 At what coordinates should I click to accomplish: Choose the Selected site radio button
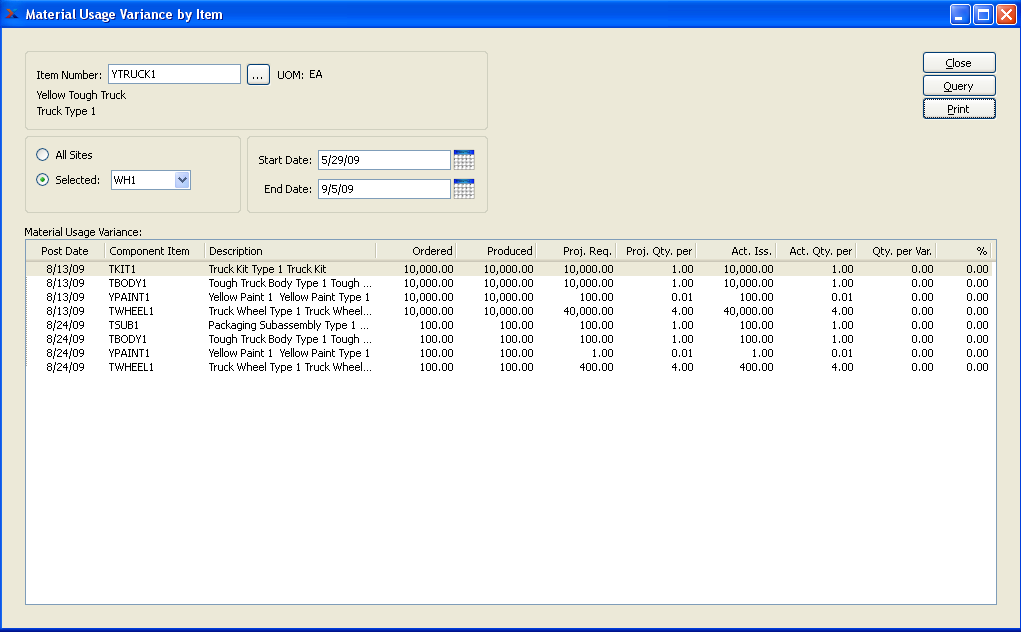tap(43, 180)
